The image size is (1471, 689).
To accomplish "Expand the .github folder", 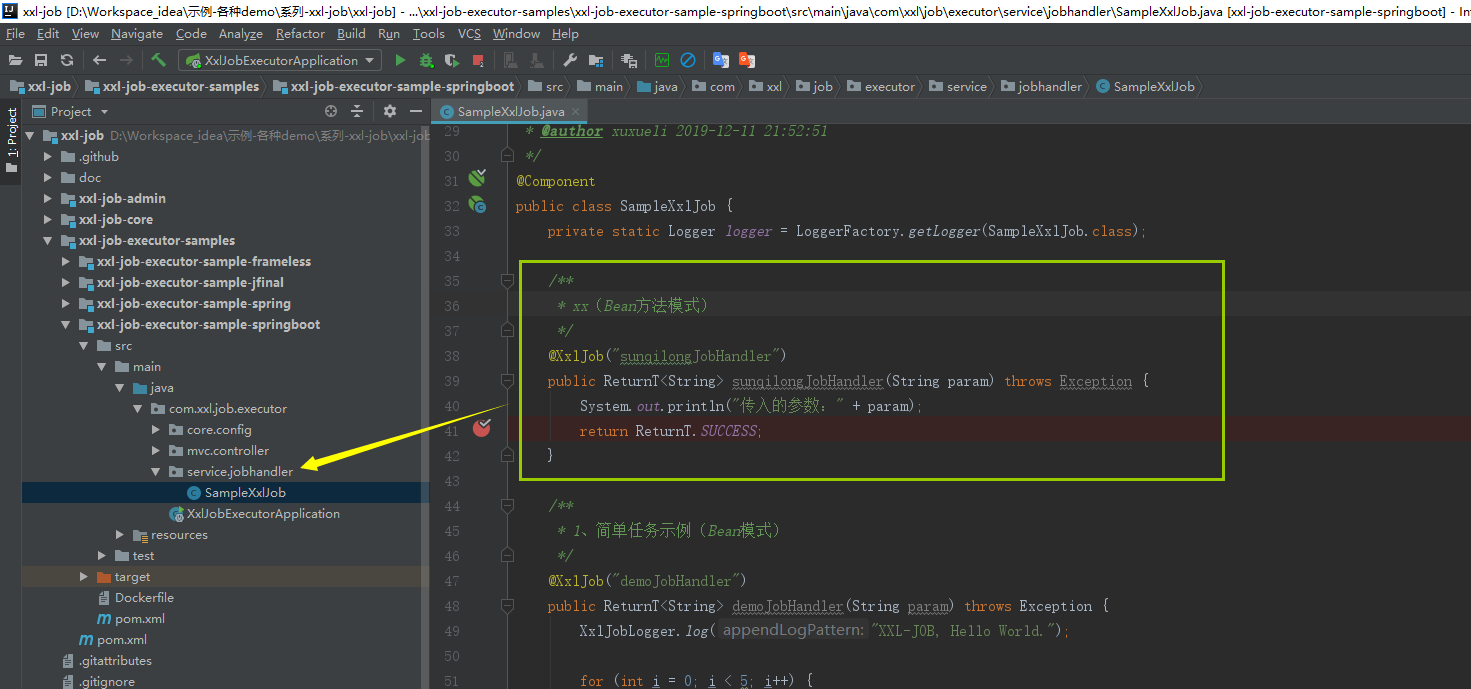I will (48, 156).
